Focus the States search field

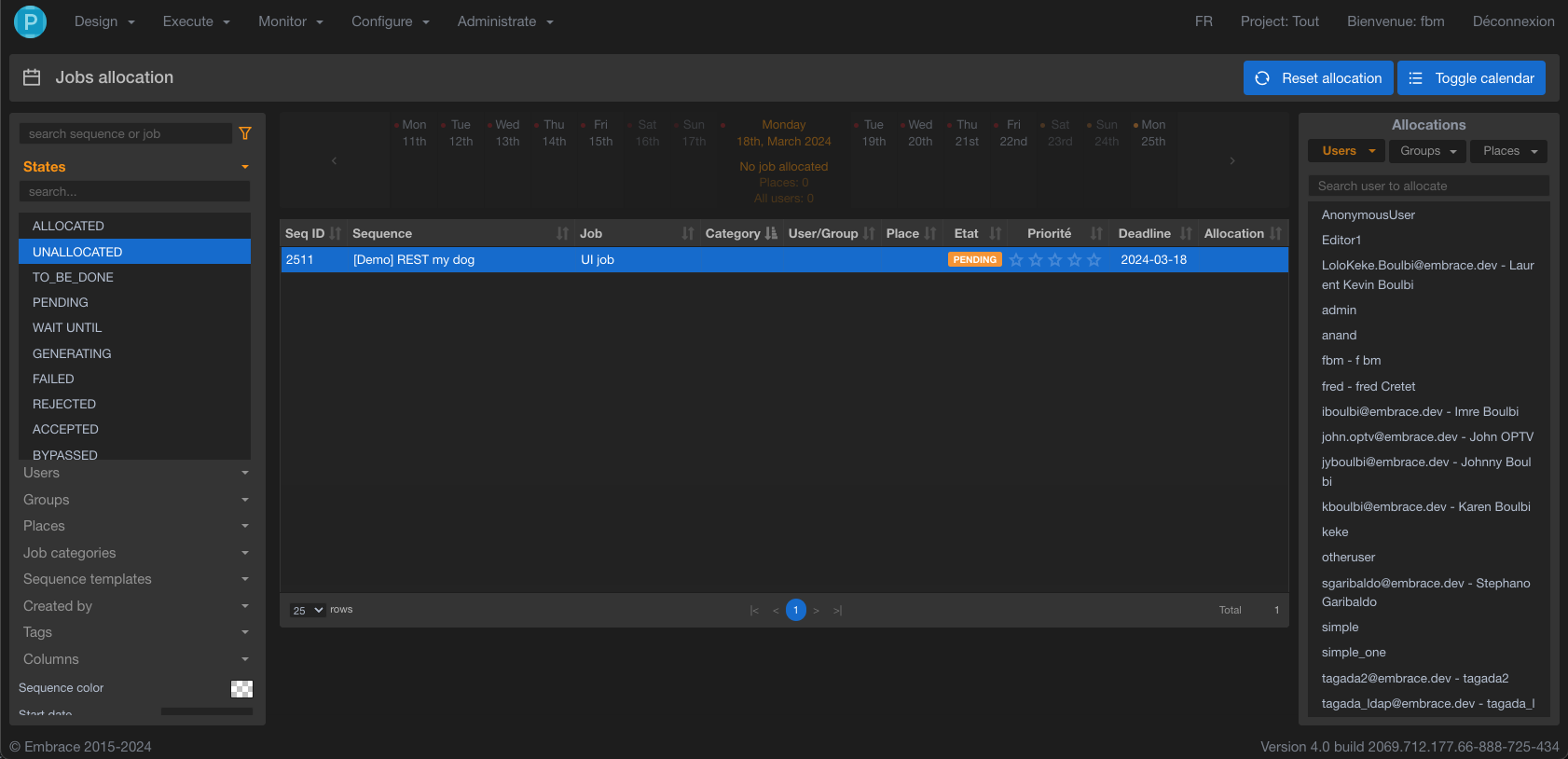pos(135,191)
